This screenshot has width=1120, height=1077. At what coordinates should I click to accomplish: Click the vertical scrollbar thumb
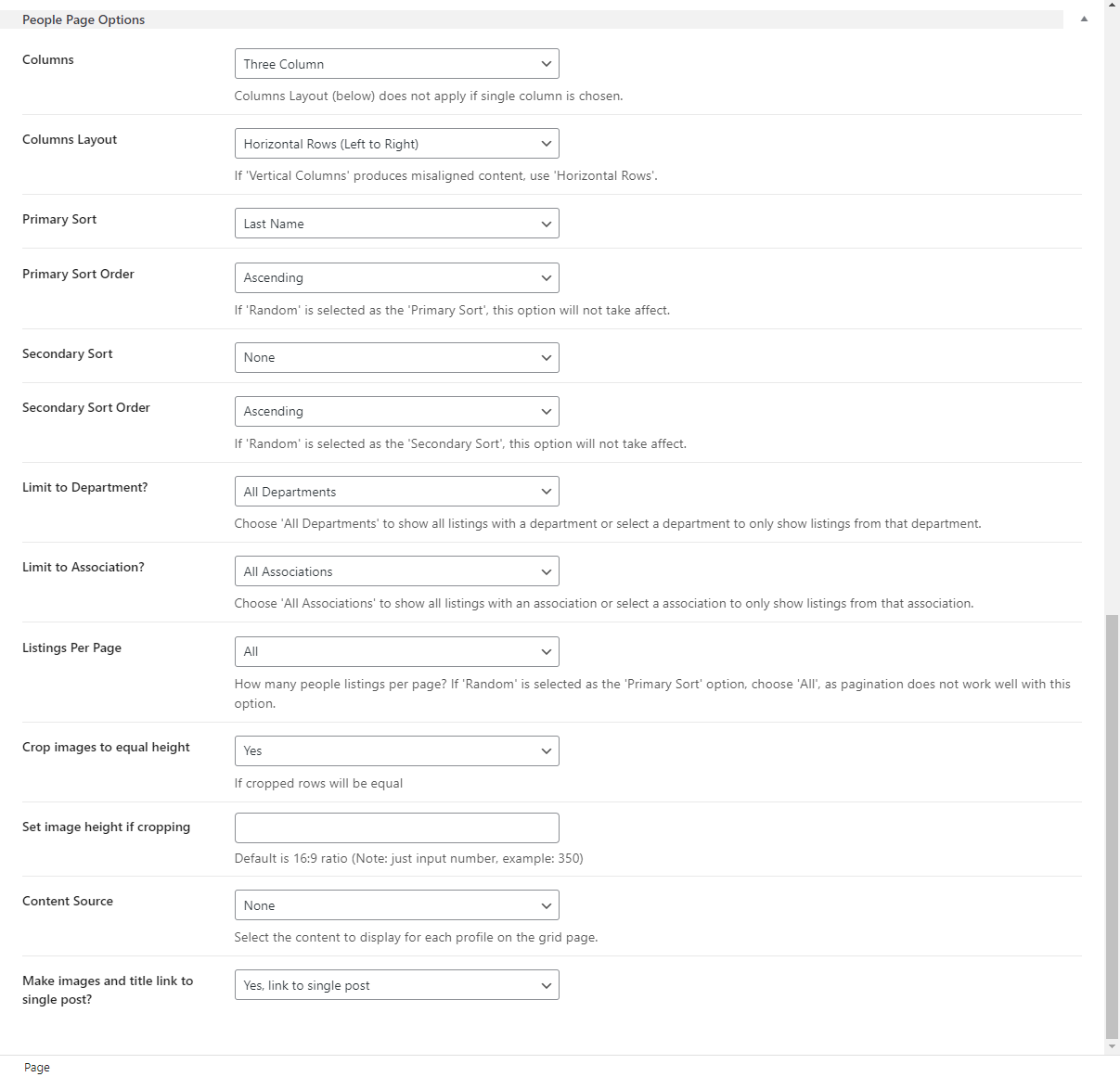[1112, 826]
